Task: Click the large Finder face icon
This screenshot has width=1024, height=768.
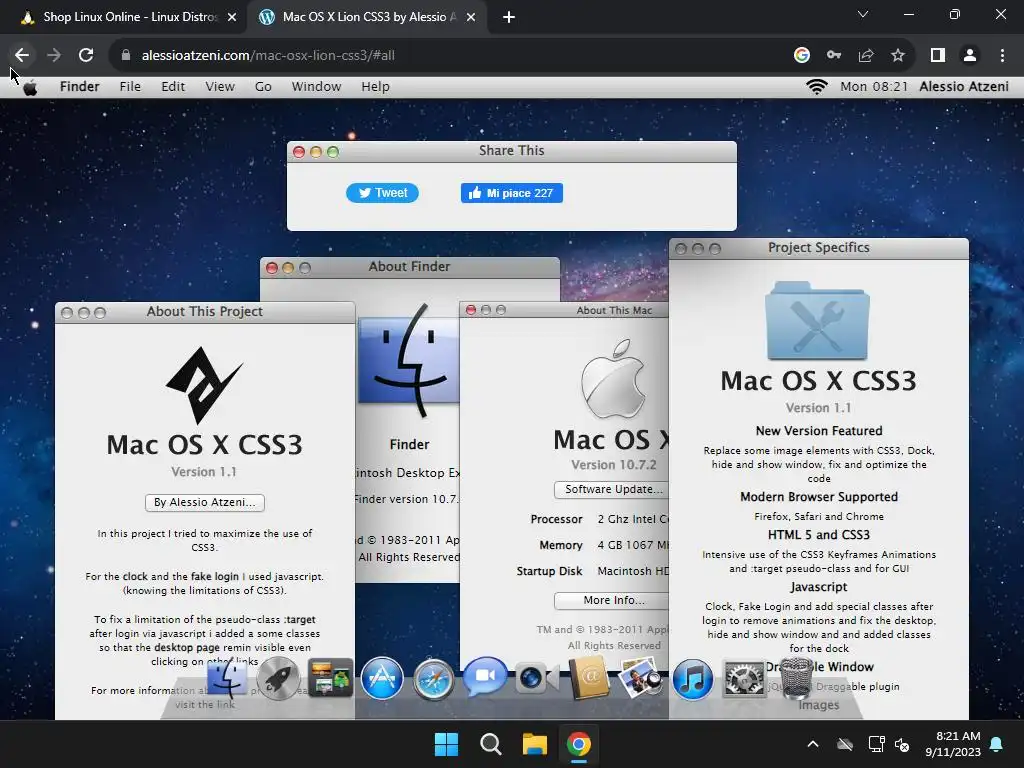Action: [408, 360]
